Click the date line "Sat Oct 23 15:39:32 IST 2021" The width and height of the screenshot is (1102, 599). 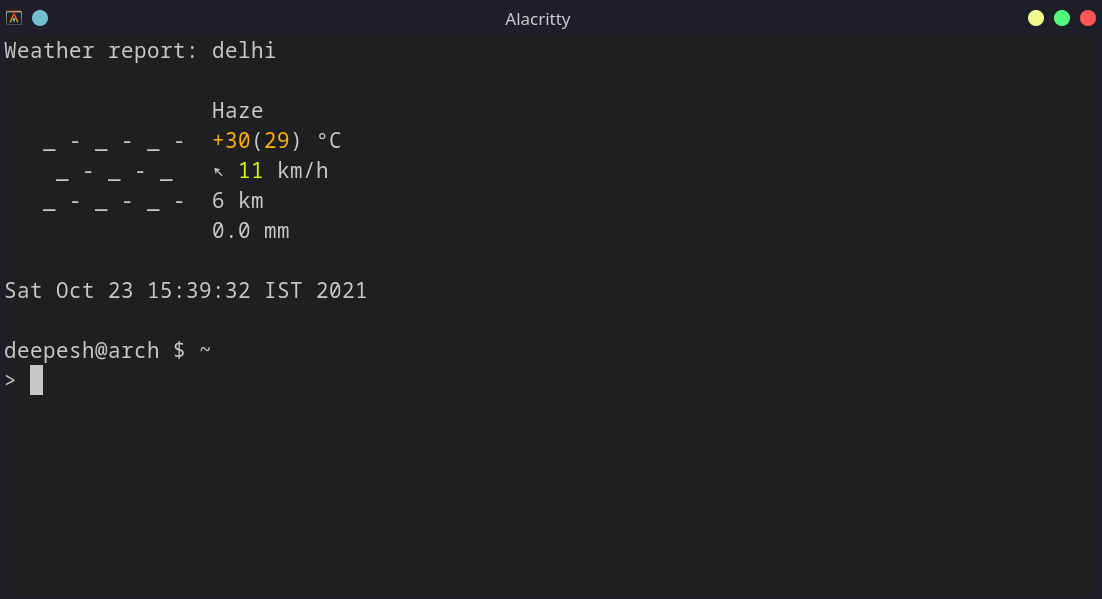(186, 291)
